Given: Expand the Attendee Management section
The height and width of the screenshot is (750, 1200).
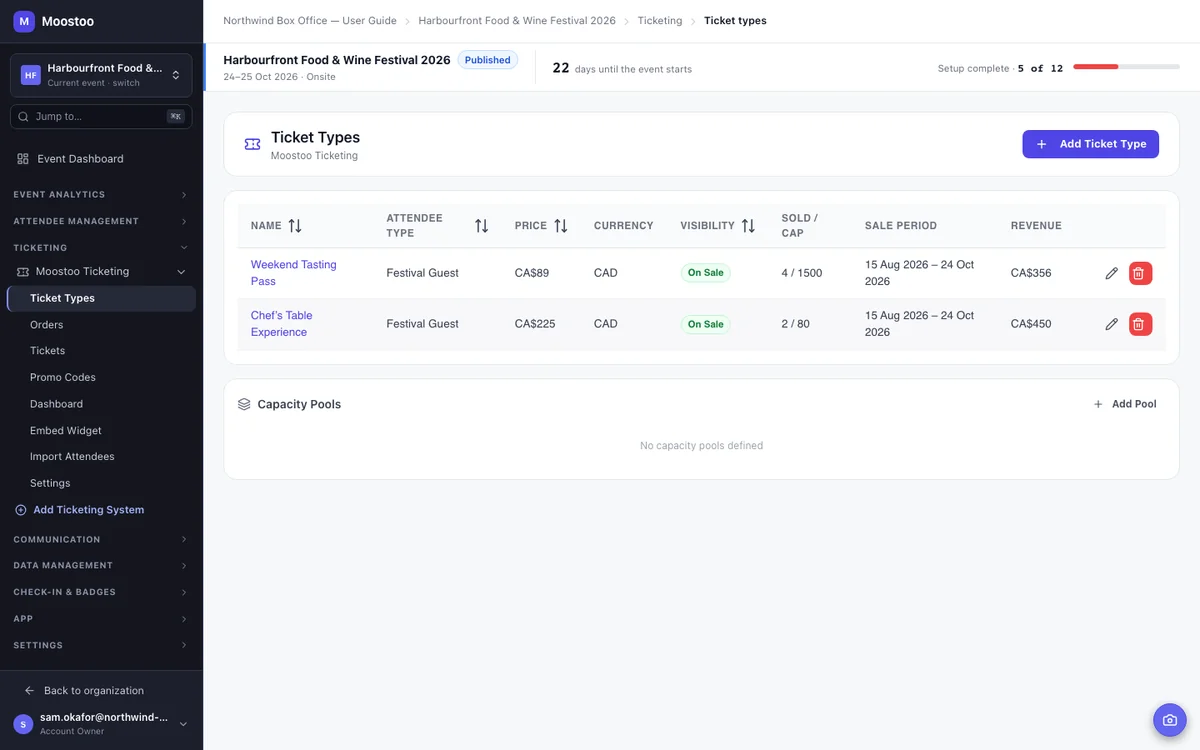Looking at the screenshot, I should pyautogui.click(x=101, y=221).
